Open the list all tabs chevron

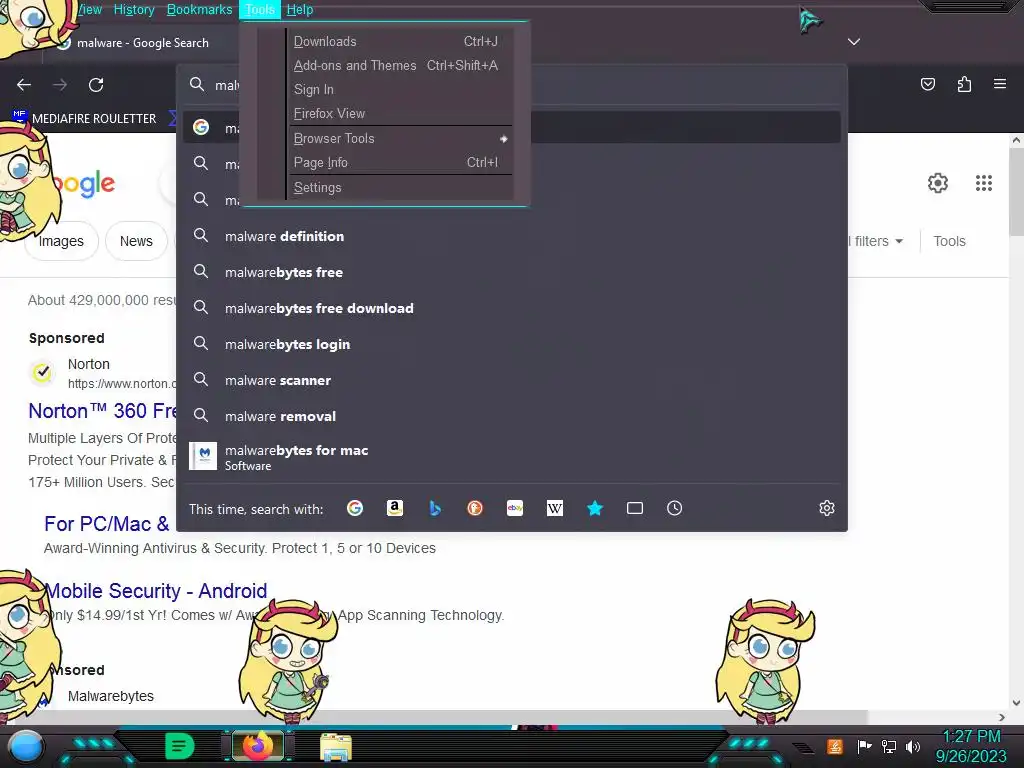(854, 42)
